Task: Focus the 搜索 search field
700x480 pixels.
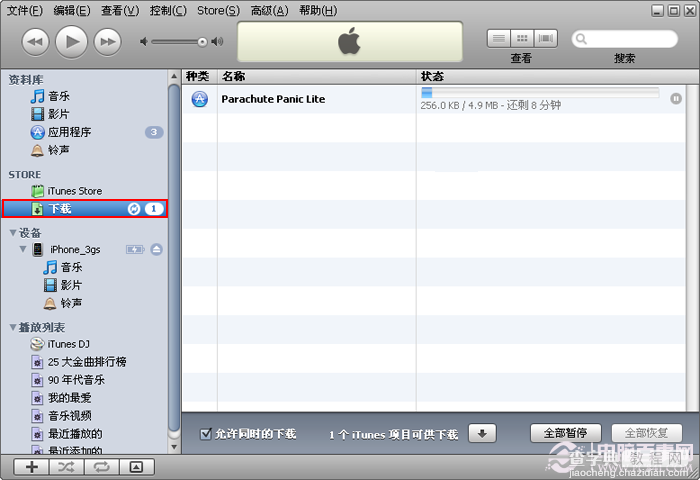Action: 625,39
